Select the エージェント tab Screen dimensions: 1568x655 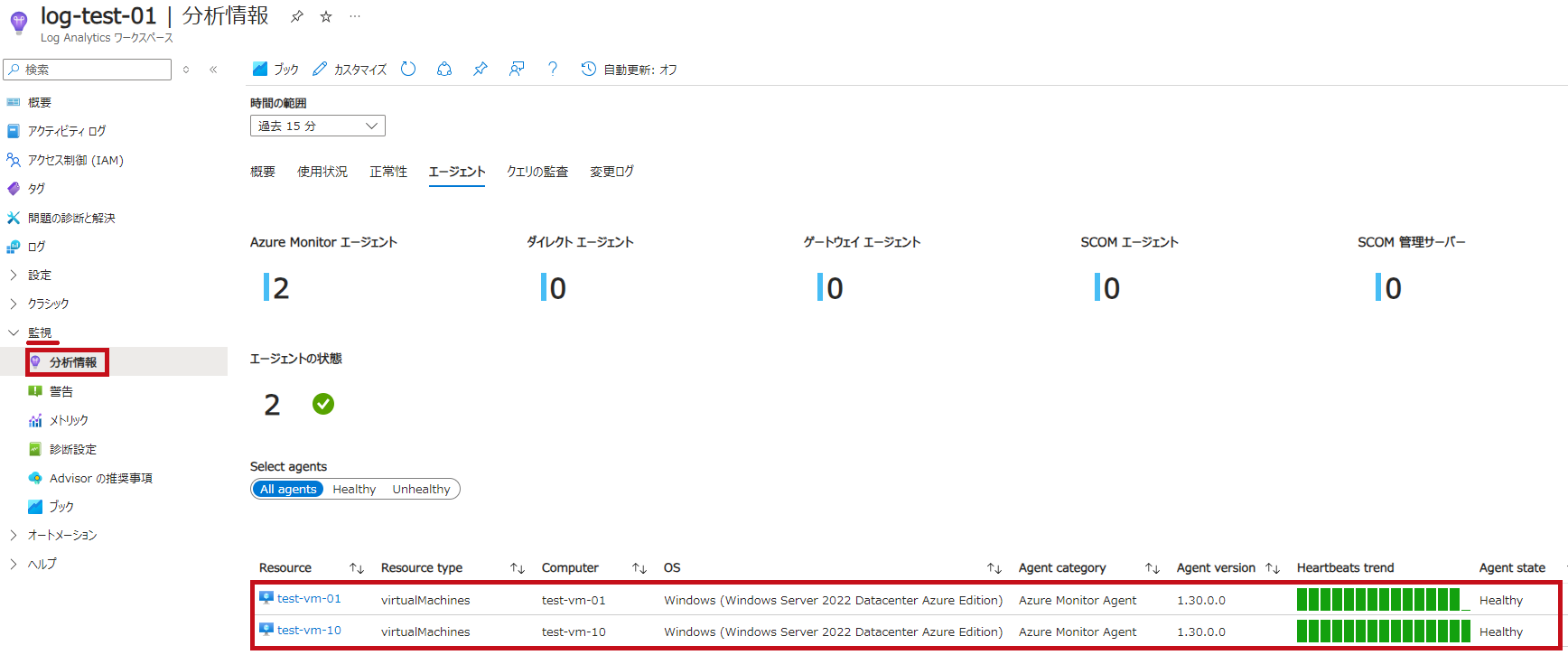(x=457, y=172)
